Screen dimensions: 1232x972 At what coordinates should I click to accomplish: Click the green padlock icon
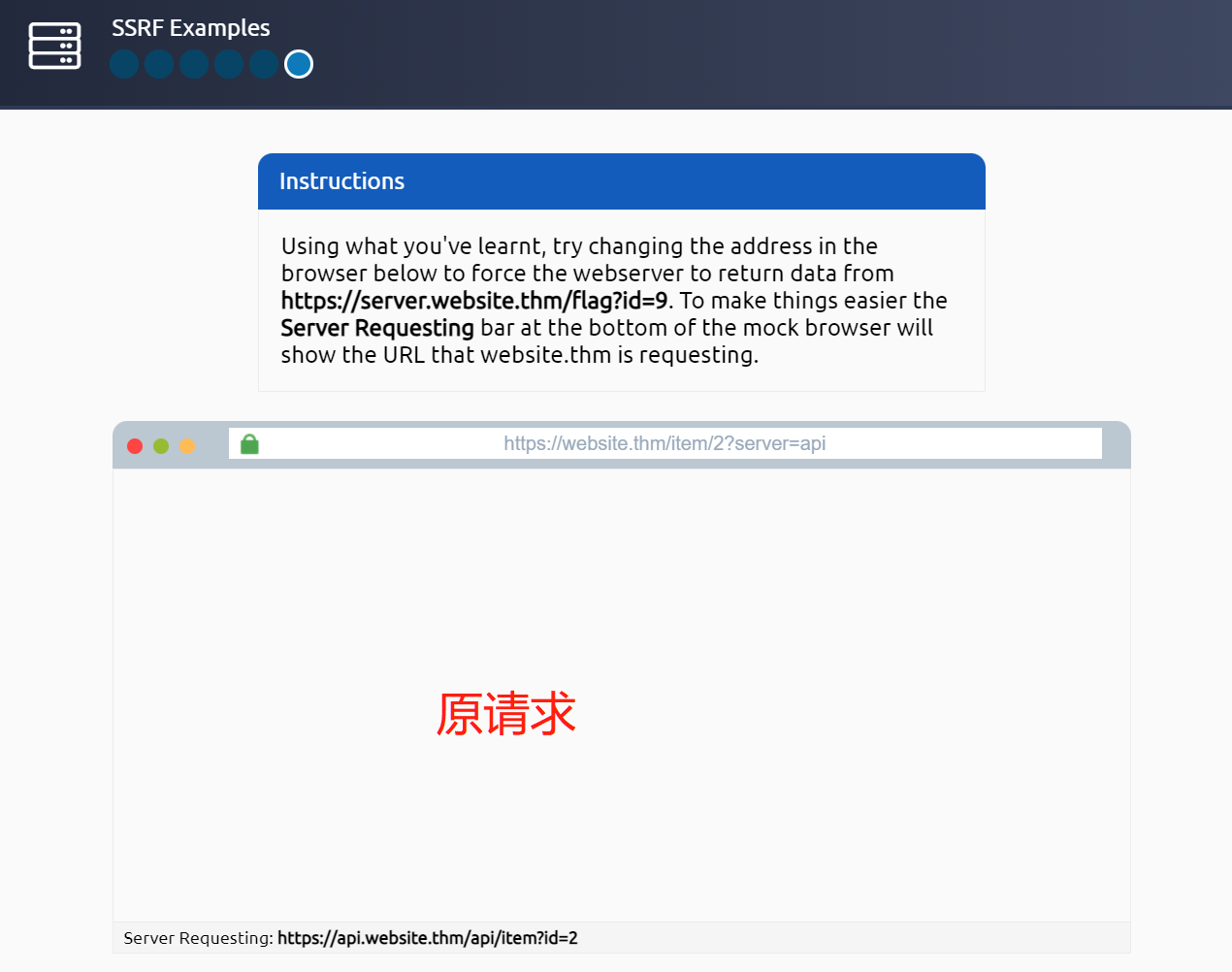[x=249, y=444]
